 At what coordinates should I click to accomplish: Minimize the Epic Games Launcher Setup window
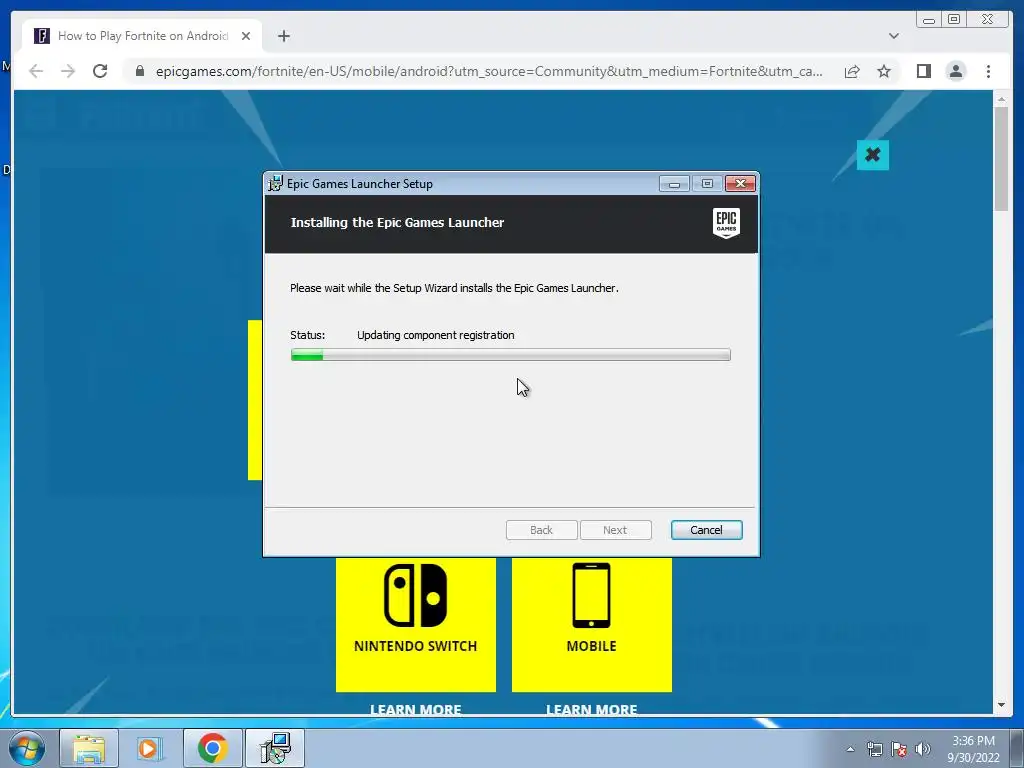[674, 184]
